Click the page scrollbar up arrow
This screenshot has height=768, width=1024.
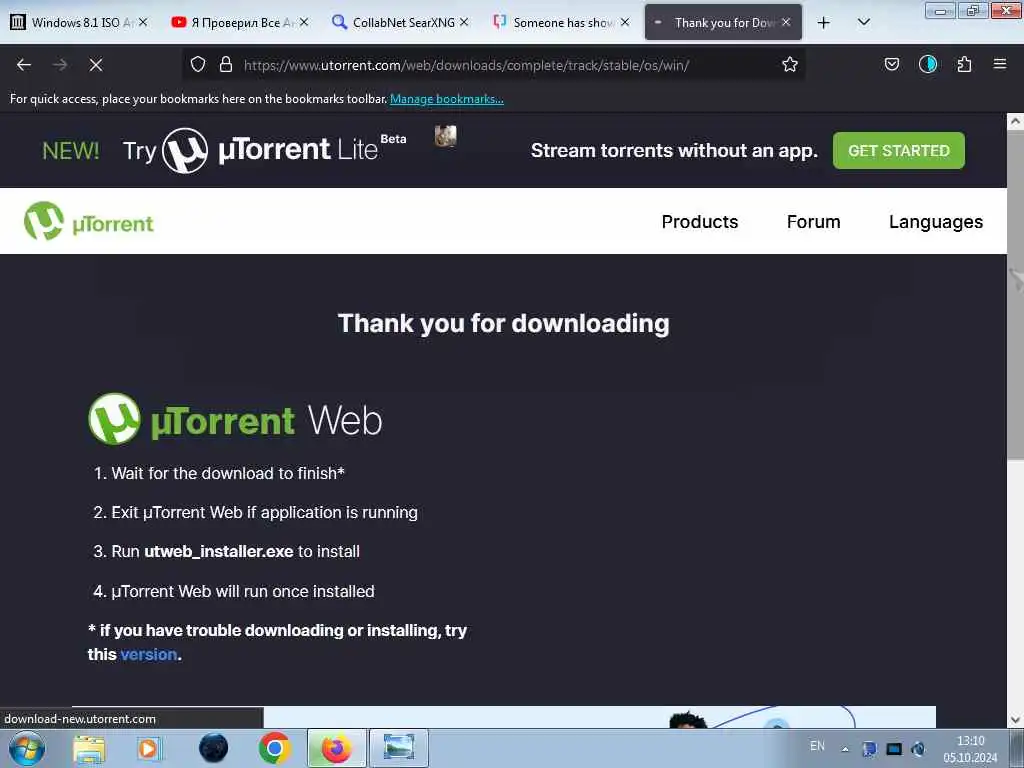coord(1016,121)
